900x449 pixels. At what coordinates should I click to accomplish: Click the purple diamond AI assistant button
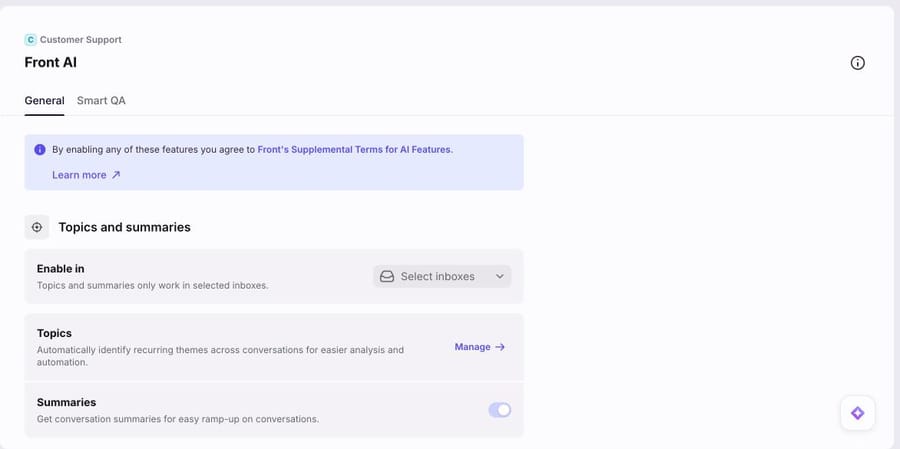[x=858, y=413]
